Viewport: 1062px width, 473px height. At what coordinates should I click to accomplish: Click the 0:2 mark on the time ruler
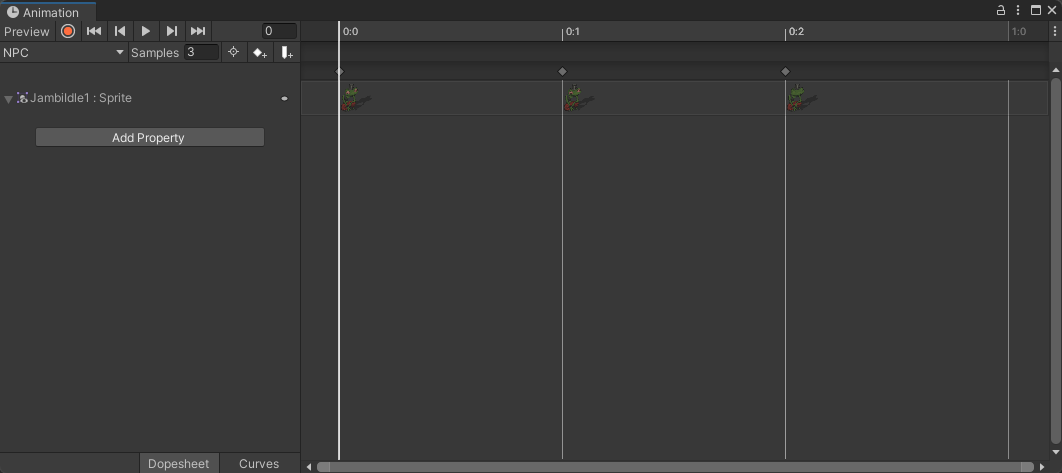point(796,31)
